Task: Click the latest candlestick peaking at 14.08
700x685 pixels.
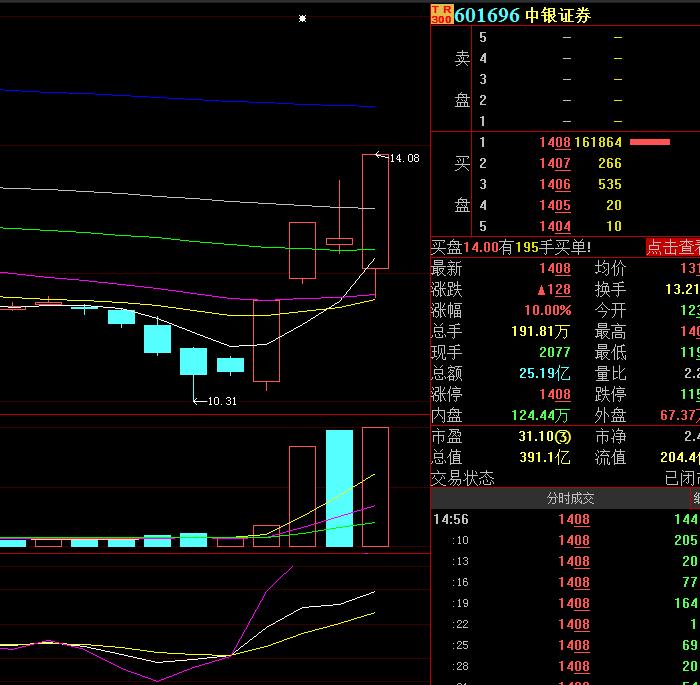Action: pyautogui.click(x=375, y=211)
